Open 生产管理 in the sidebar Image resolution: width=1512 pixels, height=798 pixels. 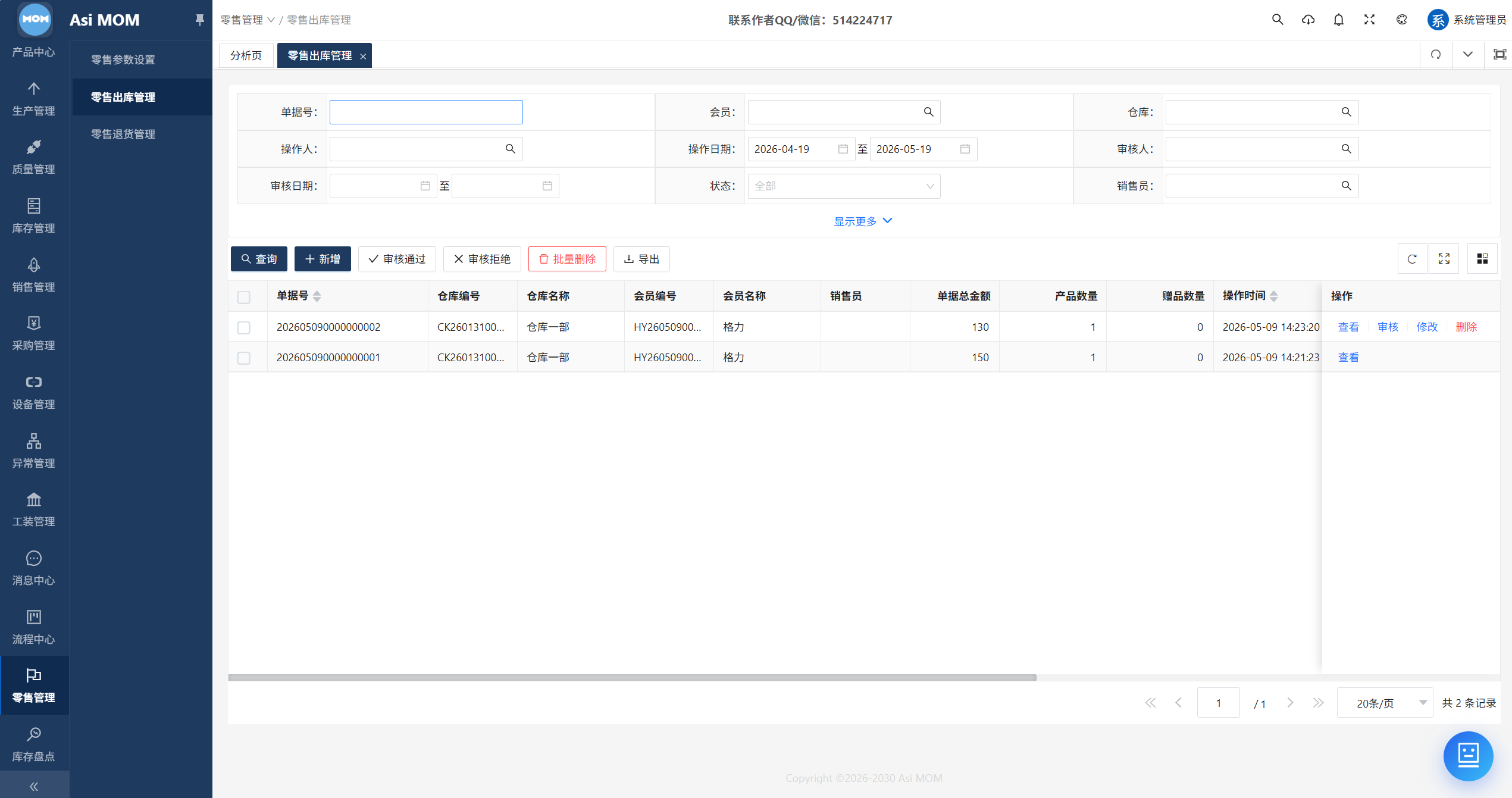pyautogui.click(x=34, y=99)
